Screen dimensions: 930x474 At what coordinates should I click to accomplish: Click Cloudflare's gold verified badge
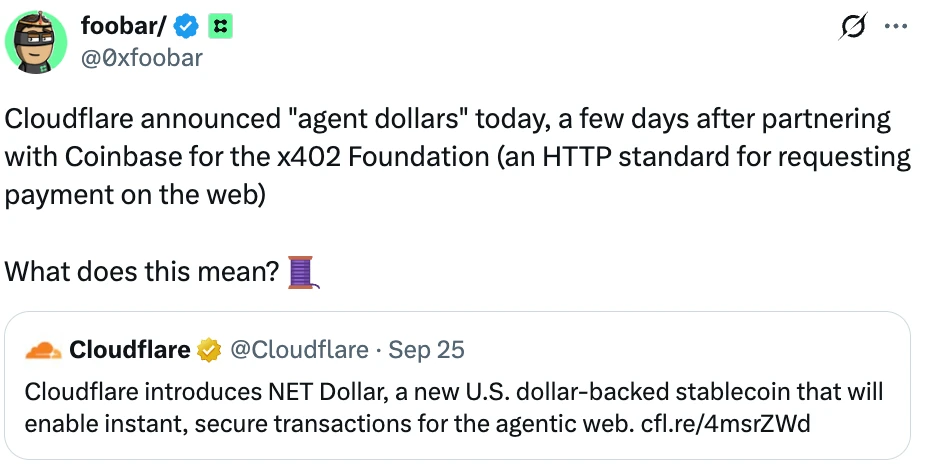(x=208, y=350)
